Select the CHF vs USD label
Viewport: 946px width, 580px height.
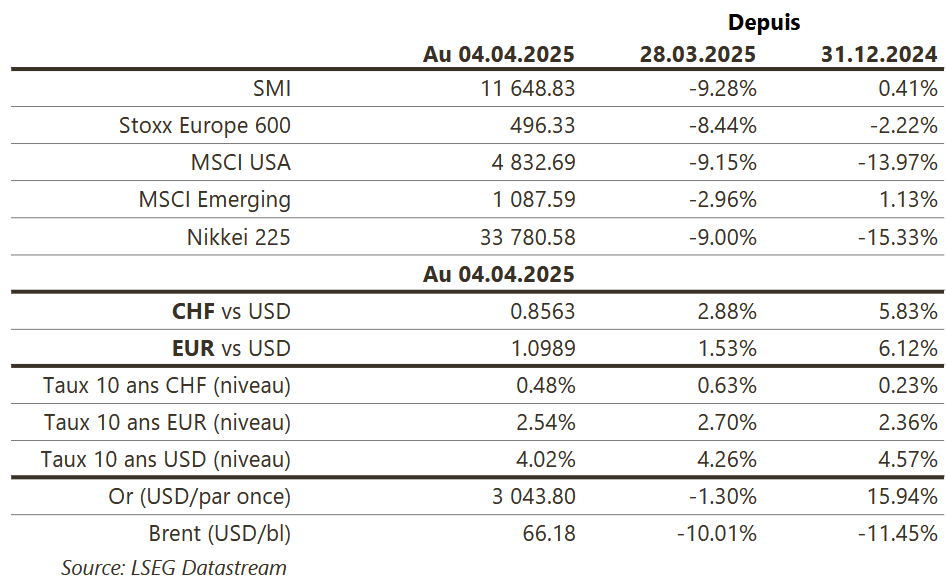click(231, 311)
